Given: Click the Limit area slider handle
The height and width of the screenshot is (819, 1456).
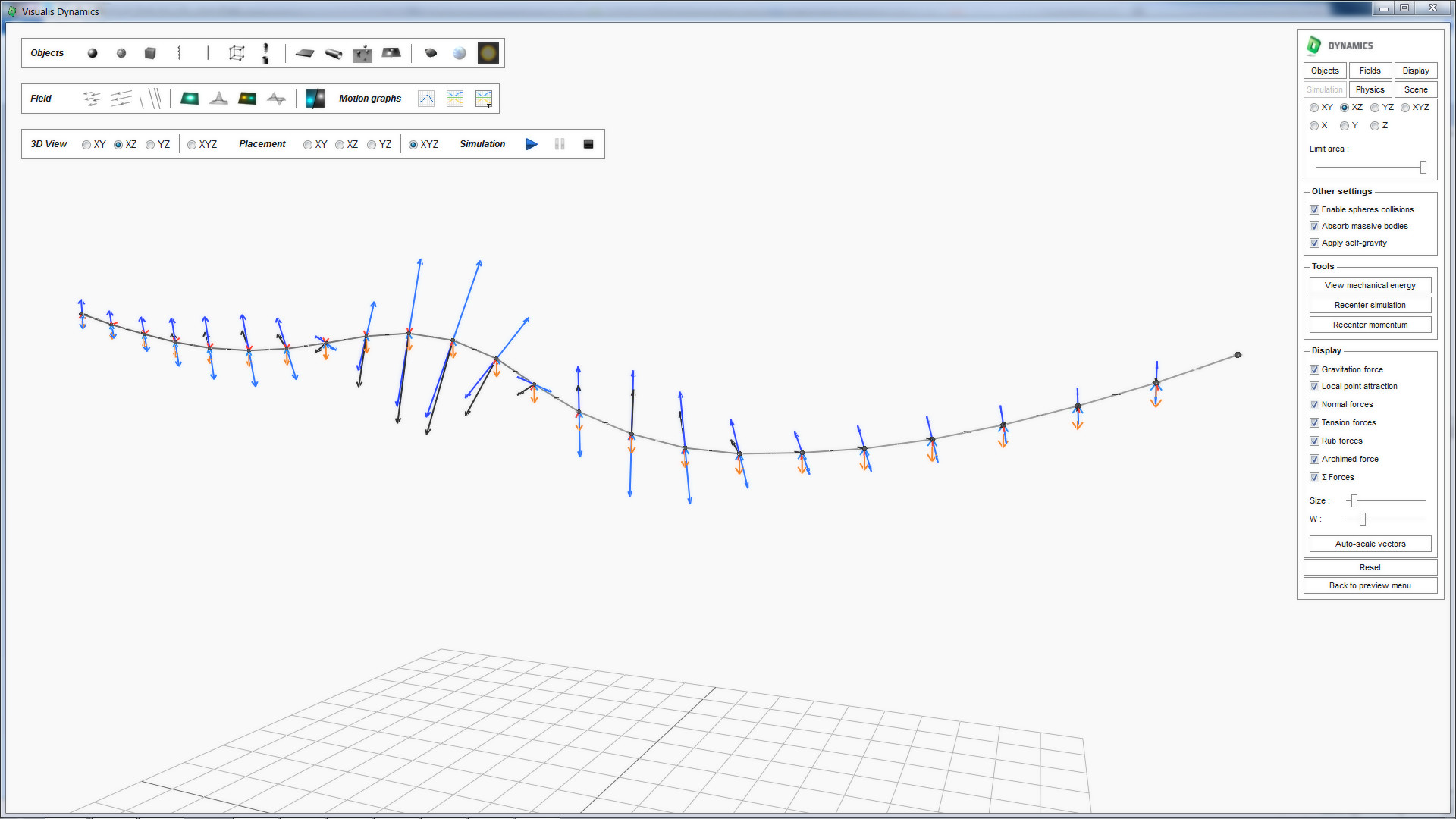Looking at the screenshot, I should click(1423, 167).
